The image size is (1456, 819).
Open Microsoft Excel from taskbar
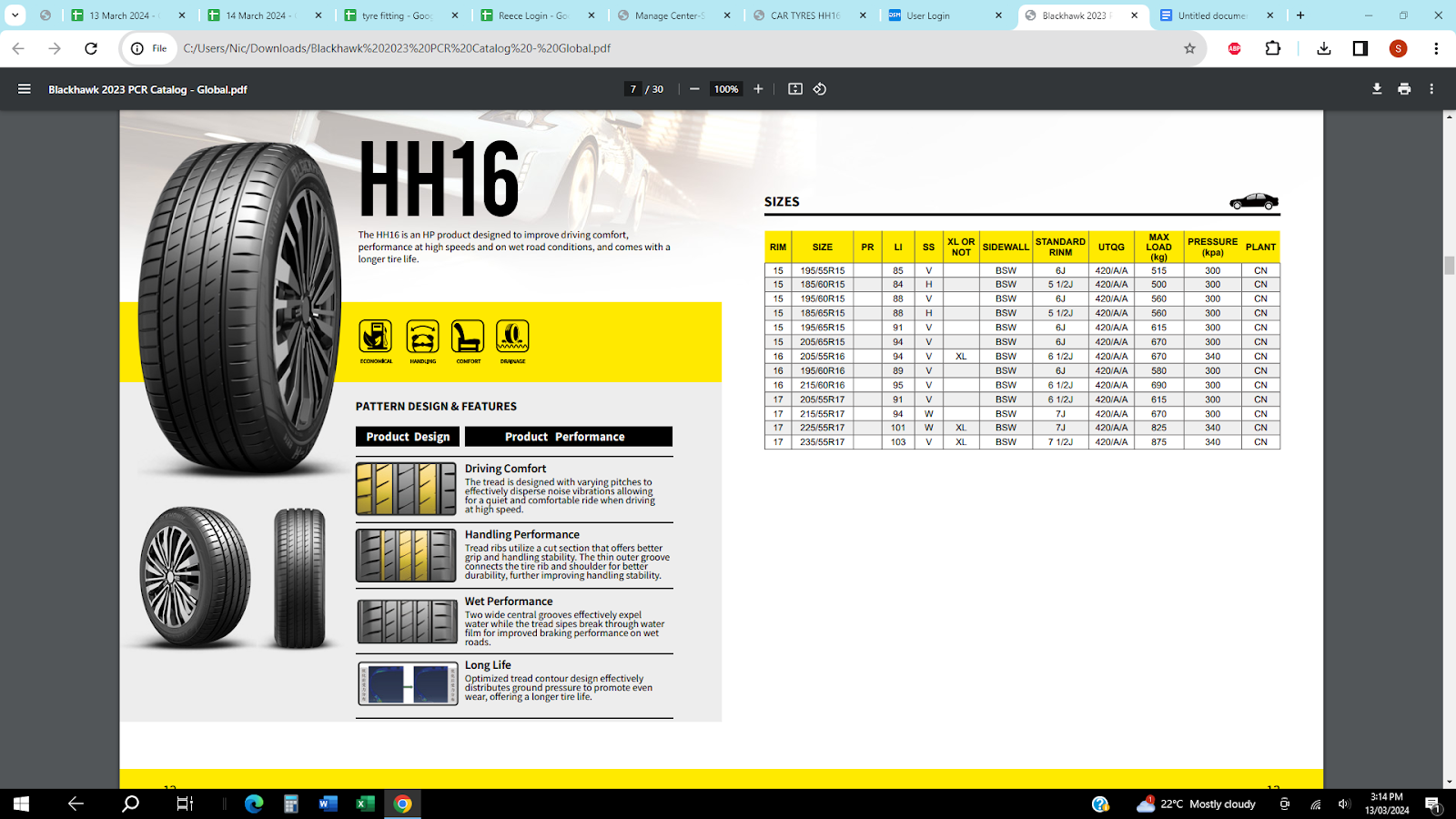(365, 804)
